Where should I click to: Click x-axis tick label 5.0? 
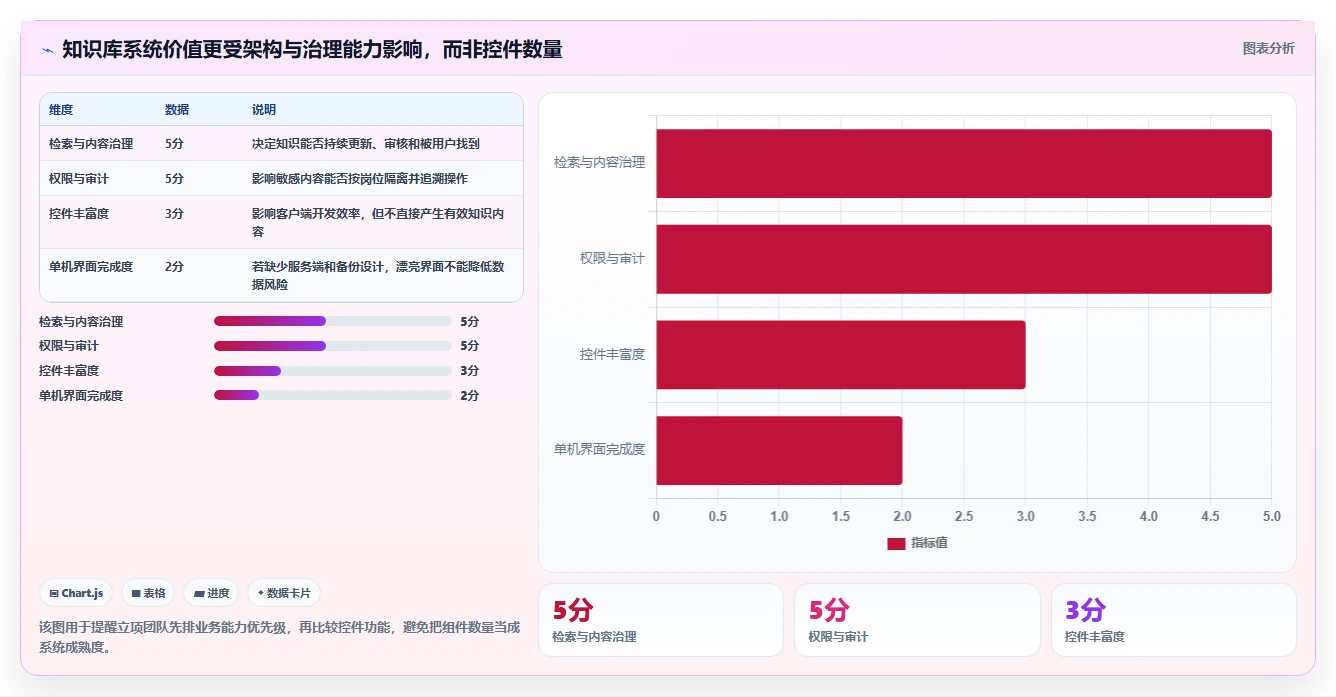pyautogui.click(x=1272, y=517)
